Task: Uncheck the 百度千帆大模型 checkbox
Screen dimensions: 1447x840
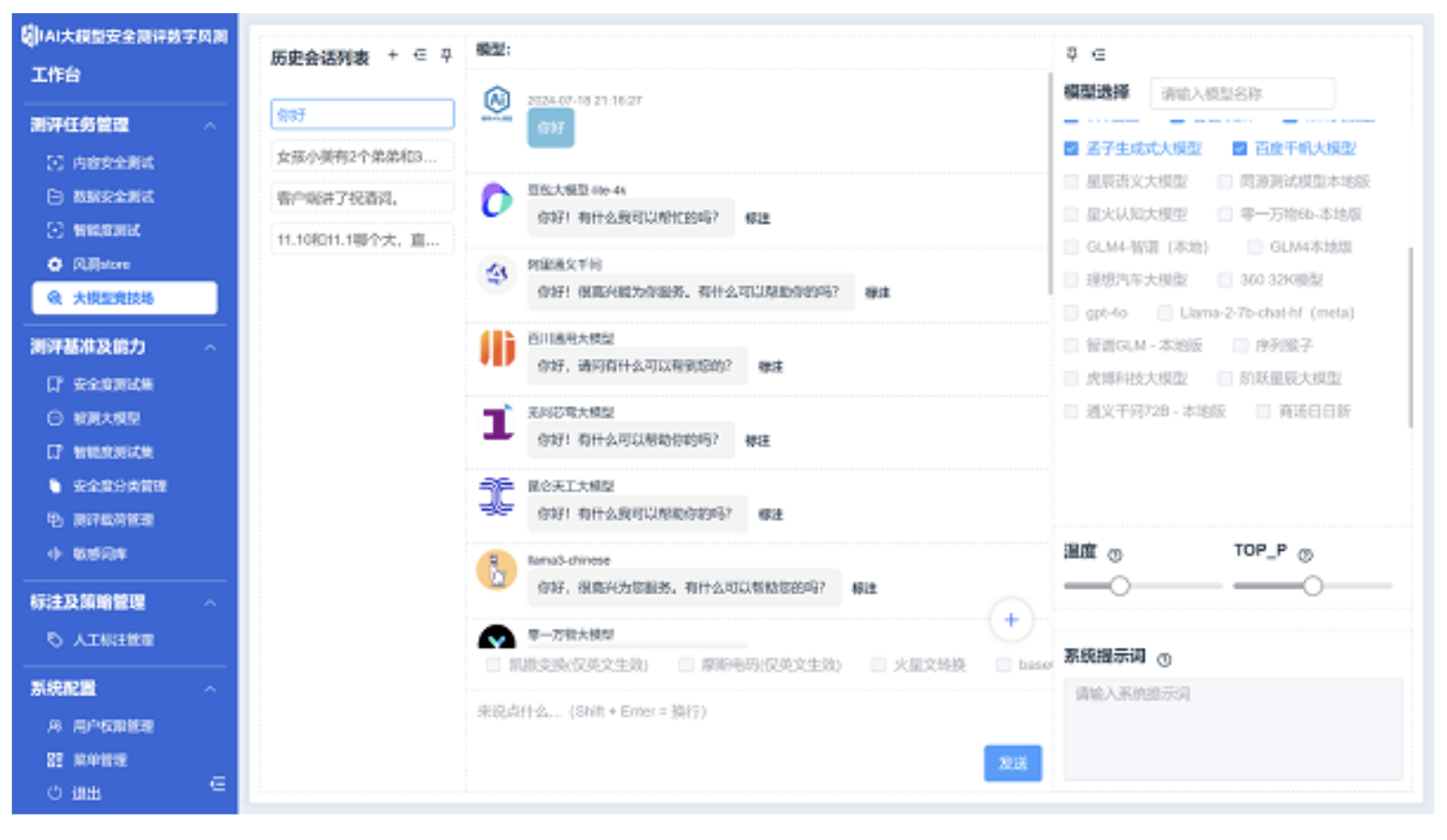Action: click(1240, 148)
